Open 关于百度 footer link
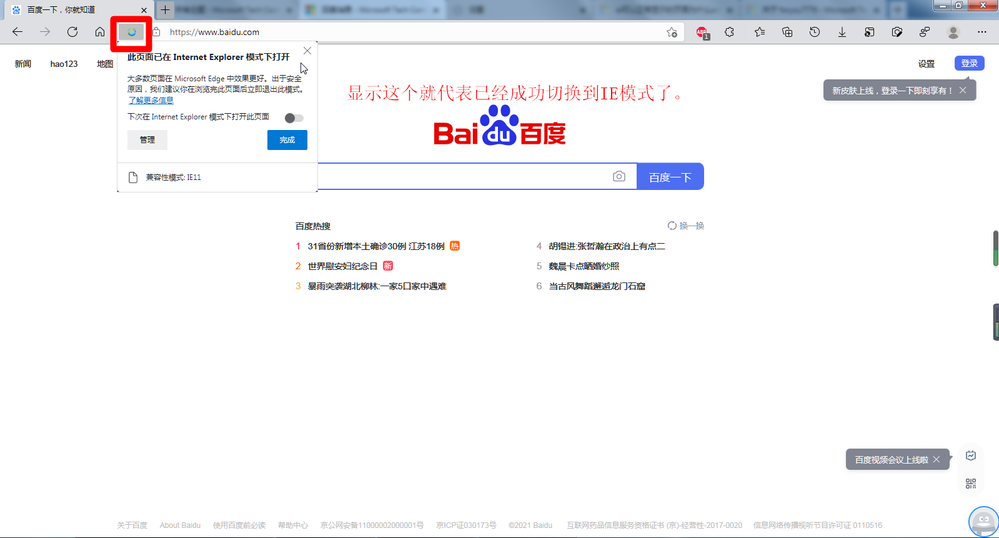 pos(132,525)
